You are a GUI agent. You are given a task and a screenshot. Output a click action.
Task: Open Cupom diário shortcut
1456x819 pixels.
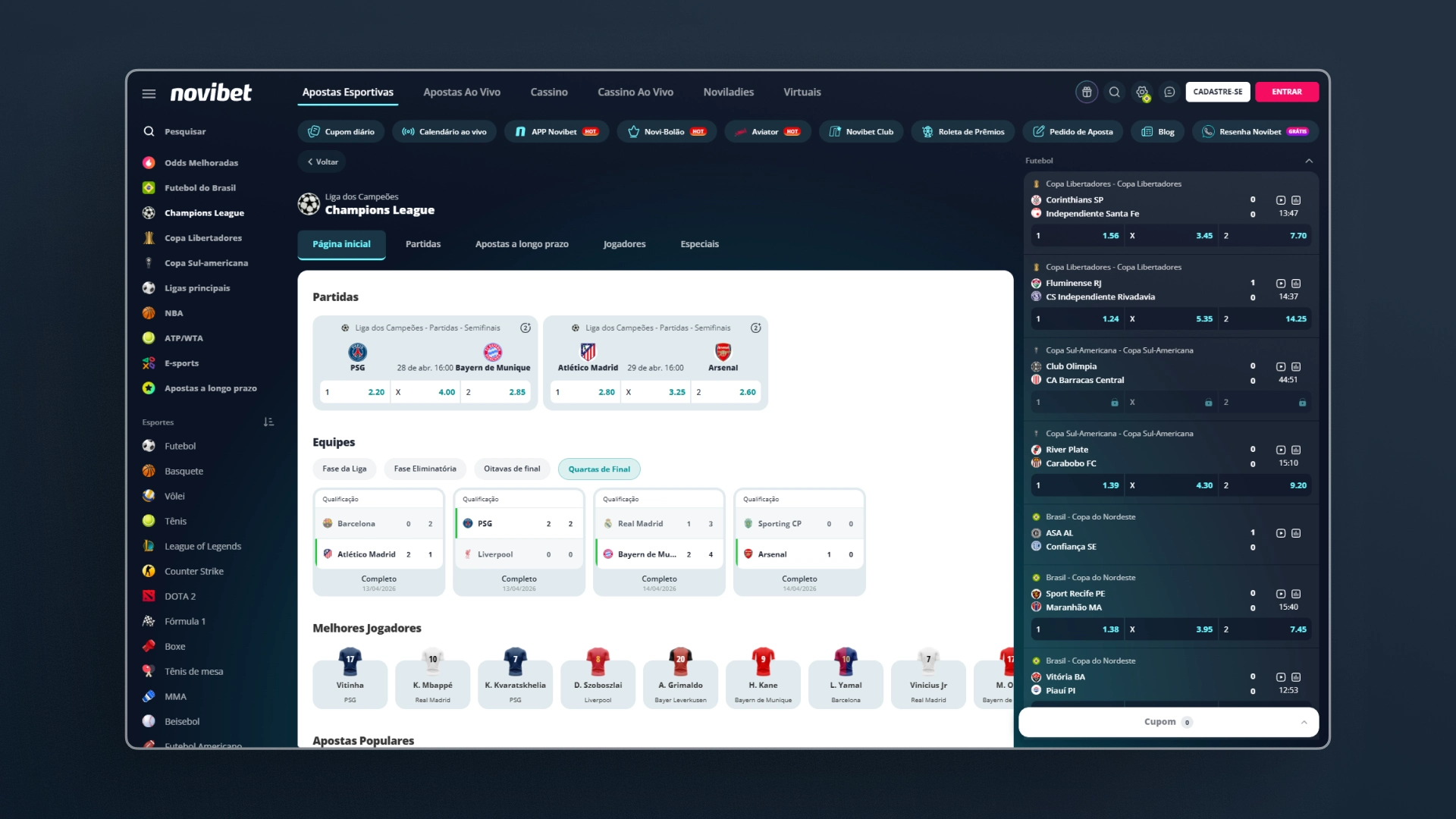pos(341,132)
